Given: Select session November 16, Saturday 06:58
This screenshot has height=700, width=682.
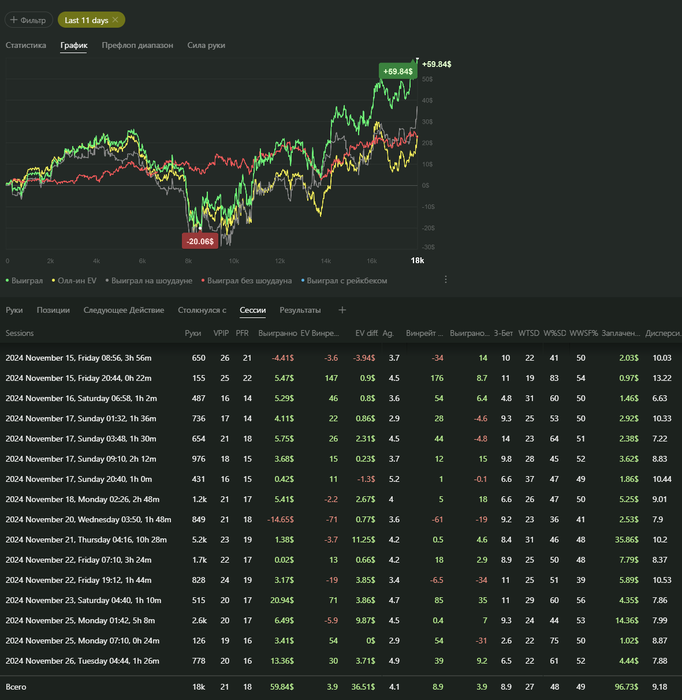Looking at the screenshot, I should click(x=341, y=398).
